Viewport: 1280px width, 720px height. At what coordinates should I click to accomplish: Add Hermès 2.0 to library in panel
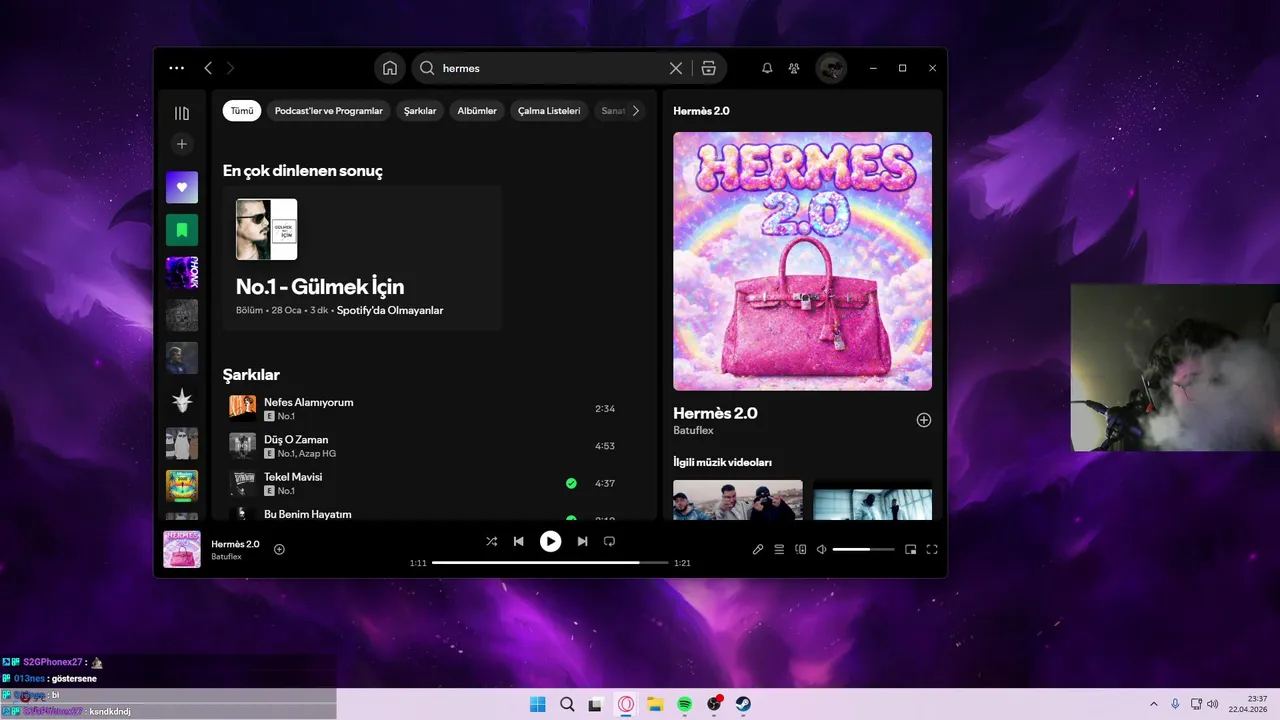(x=924, y=420)
